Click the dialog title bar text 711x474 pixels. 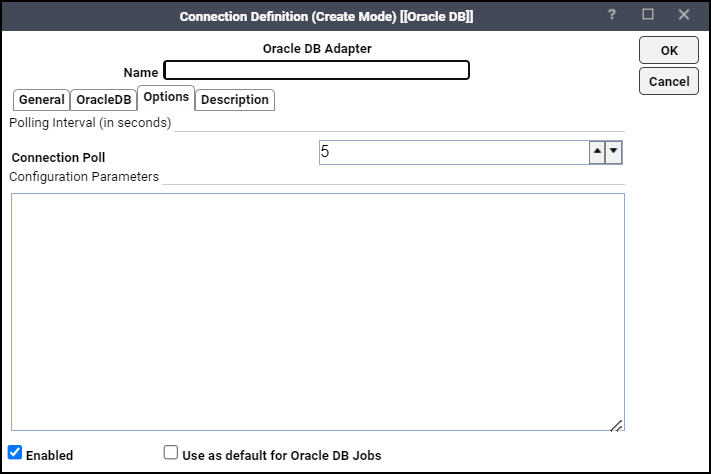326,16
